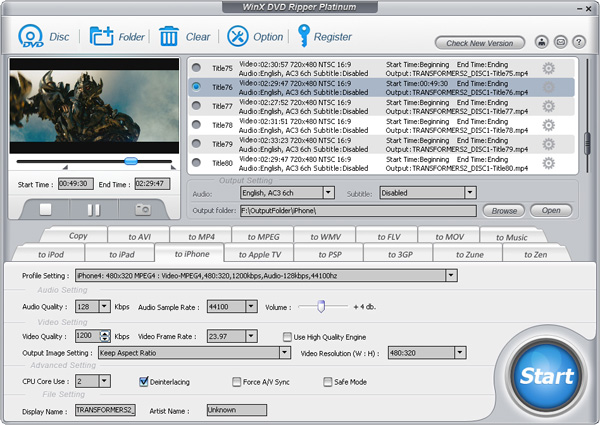Screen dimensions: 600x425
Task: Click Browse for output folder
Action: [x=504, y=211]
